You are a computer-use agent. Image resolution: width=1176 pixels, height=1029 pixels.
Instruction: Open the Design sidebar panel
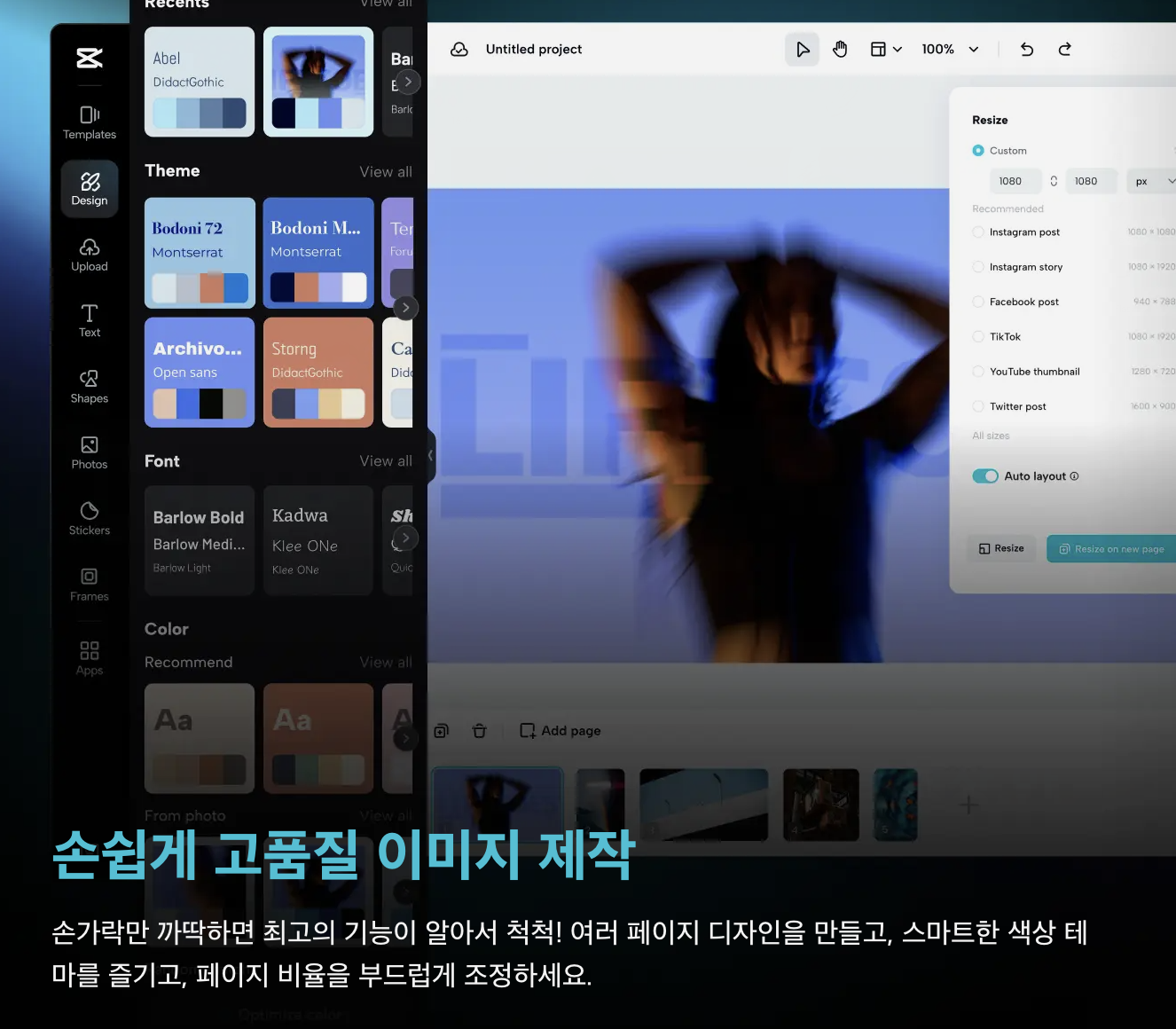90,189
